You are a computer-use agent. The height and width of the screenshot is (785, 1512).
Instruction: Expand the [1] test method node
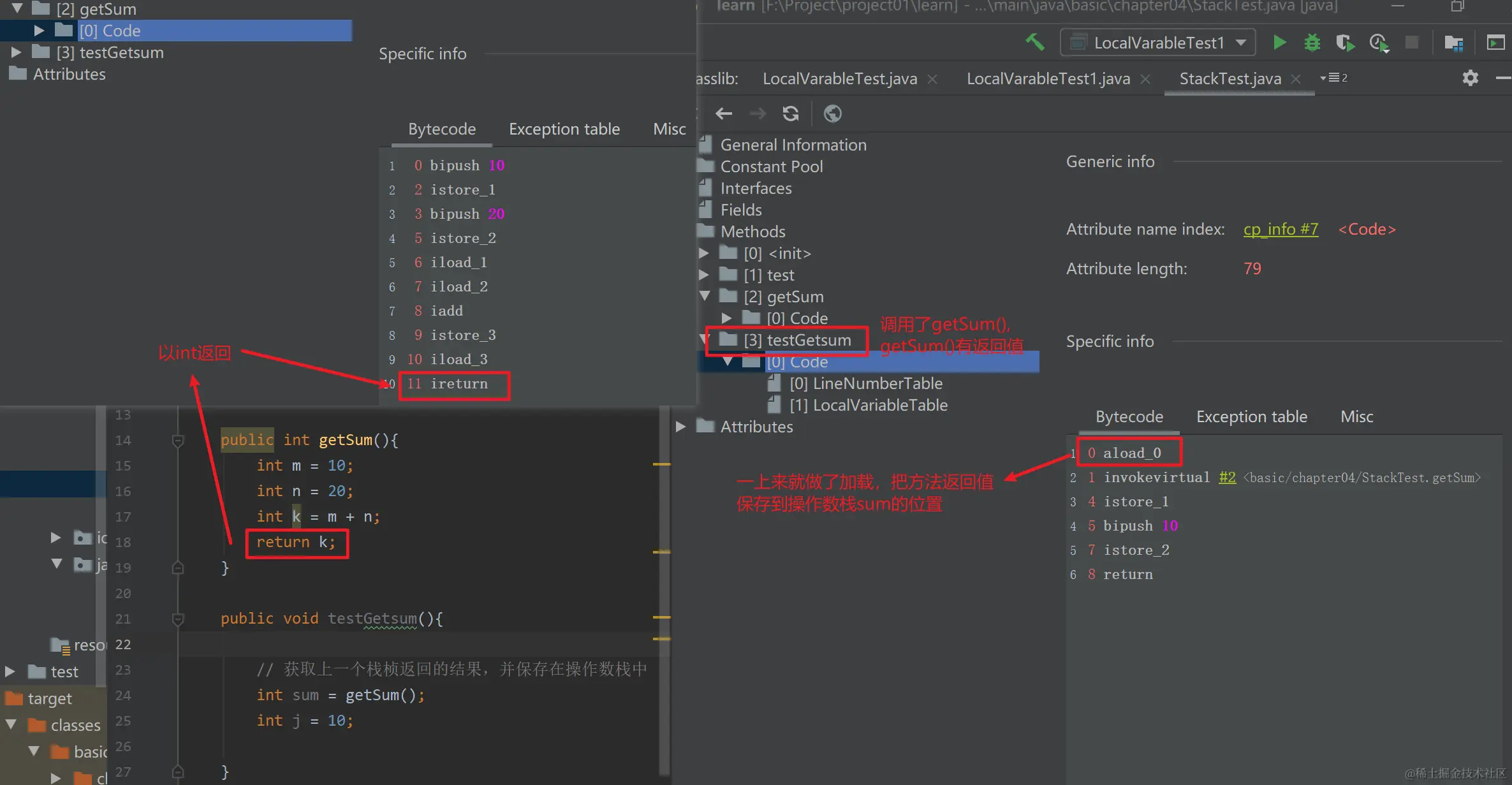[x=704, y=275]
